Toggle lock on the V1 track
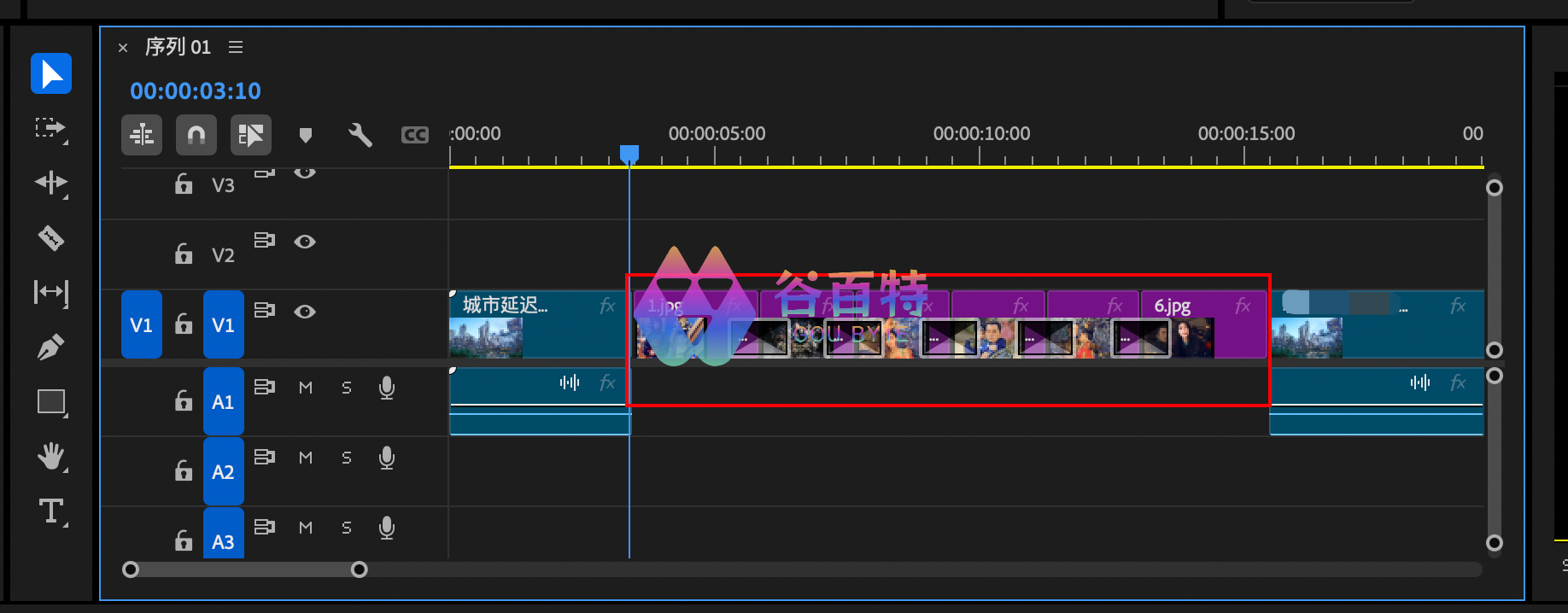The width and height of the screenshot is (1568, 613). point(184,324)
